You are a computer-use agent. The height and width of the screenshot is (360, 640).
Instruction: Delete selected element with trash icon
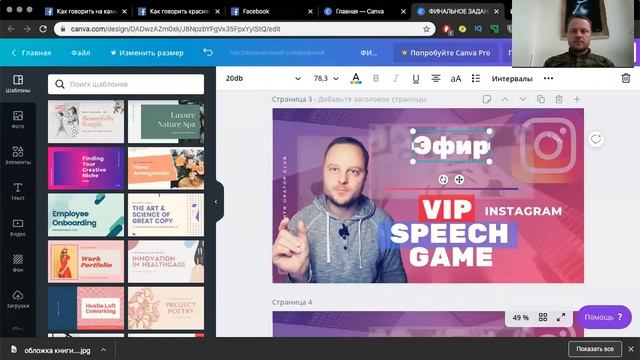coord(626,78)
